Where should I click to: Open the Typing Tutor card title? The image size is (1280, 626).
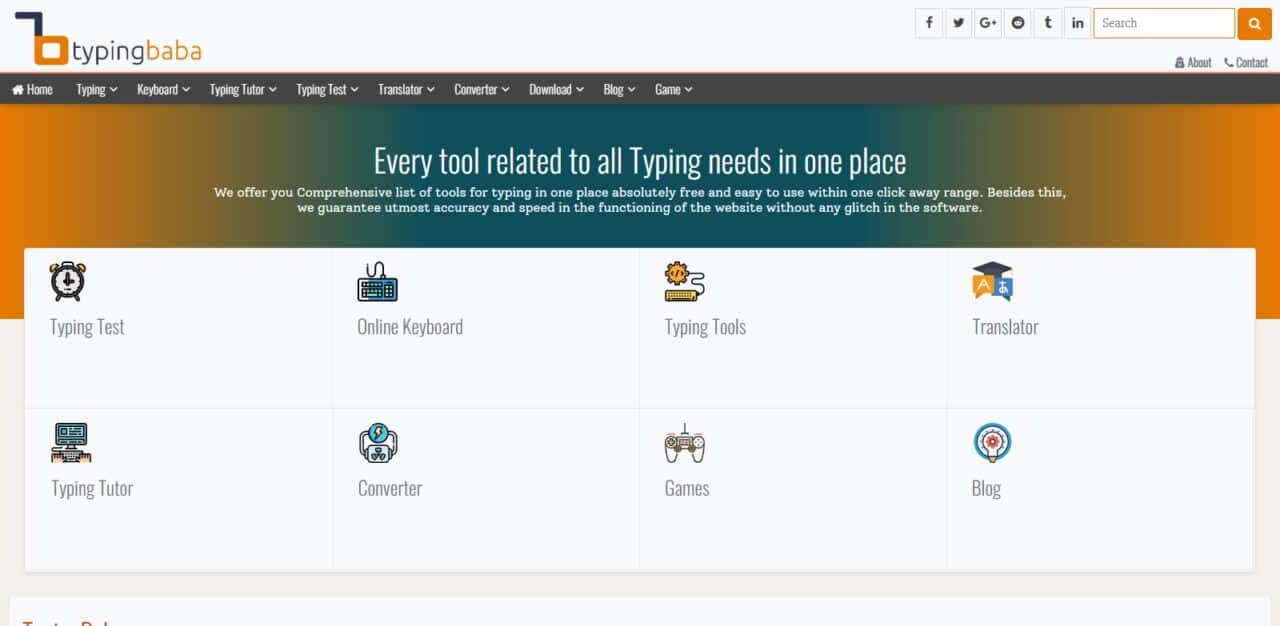(92, 488)
